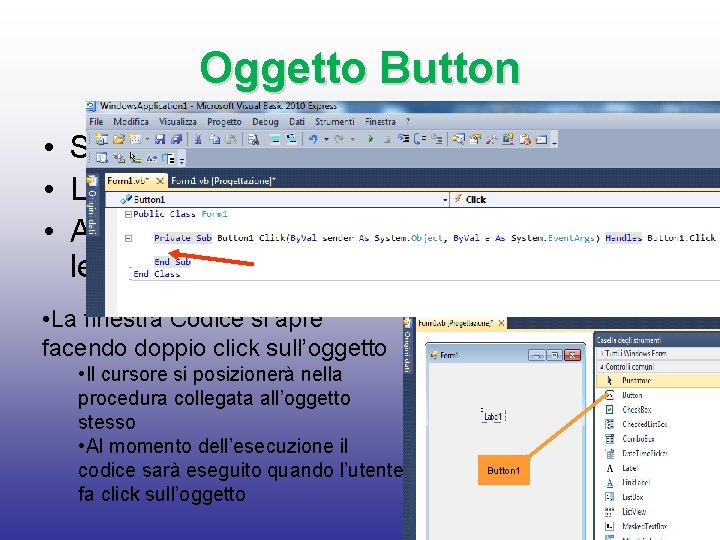Open the Dati menu
720x540 pixels.
click(x=297, y=122)
